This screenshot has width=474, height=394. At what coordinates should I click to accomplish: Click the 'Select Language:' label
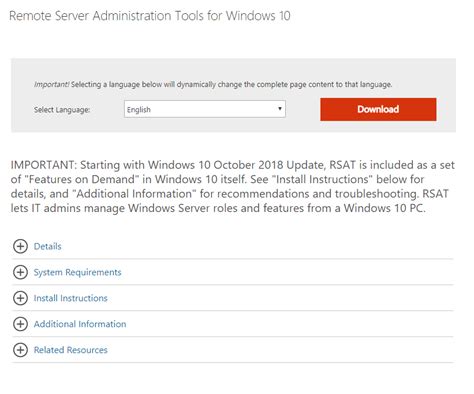coord(62,110)
